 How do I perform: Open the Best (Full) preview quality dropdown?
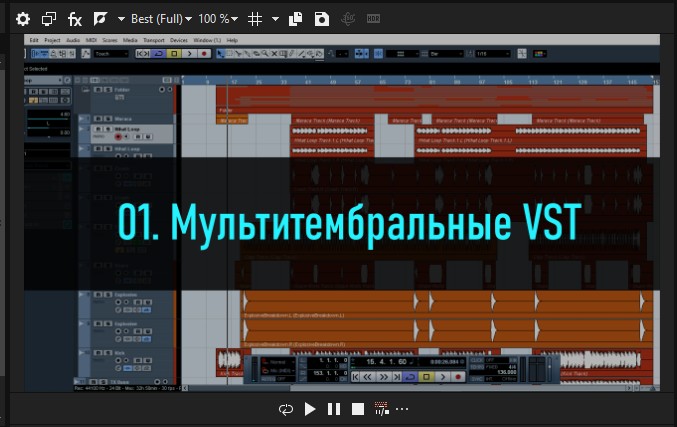pyautogui.click(x=161, y=19)
